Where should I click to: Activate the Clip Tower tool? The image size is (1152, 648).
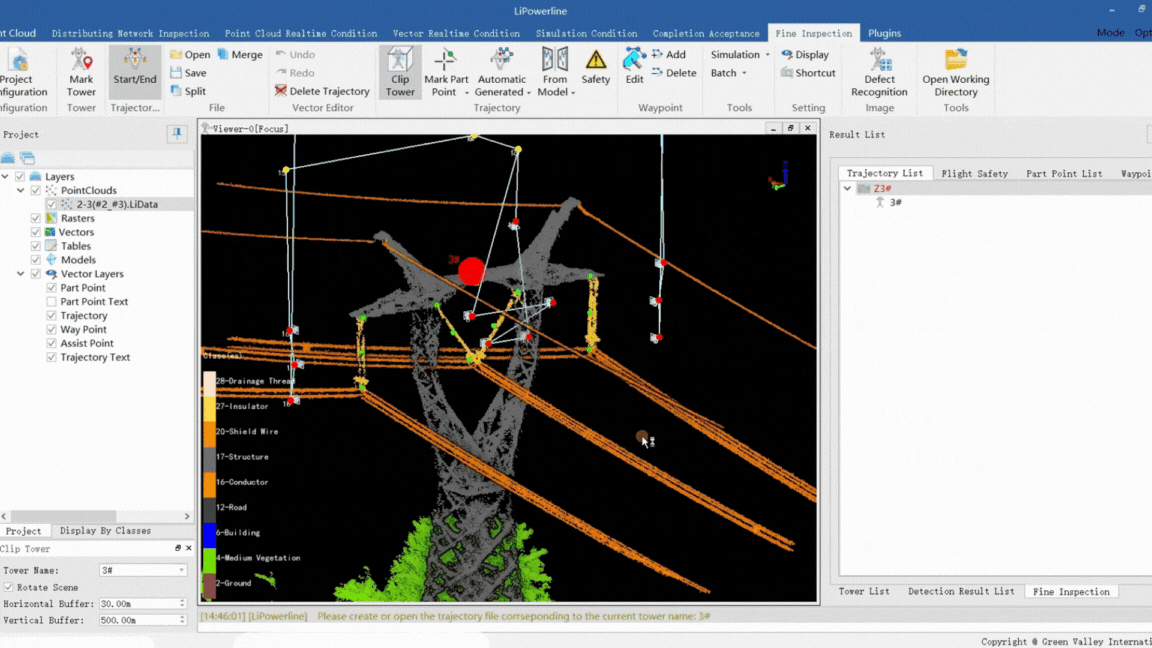tap(400, 72)
